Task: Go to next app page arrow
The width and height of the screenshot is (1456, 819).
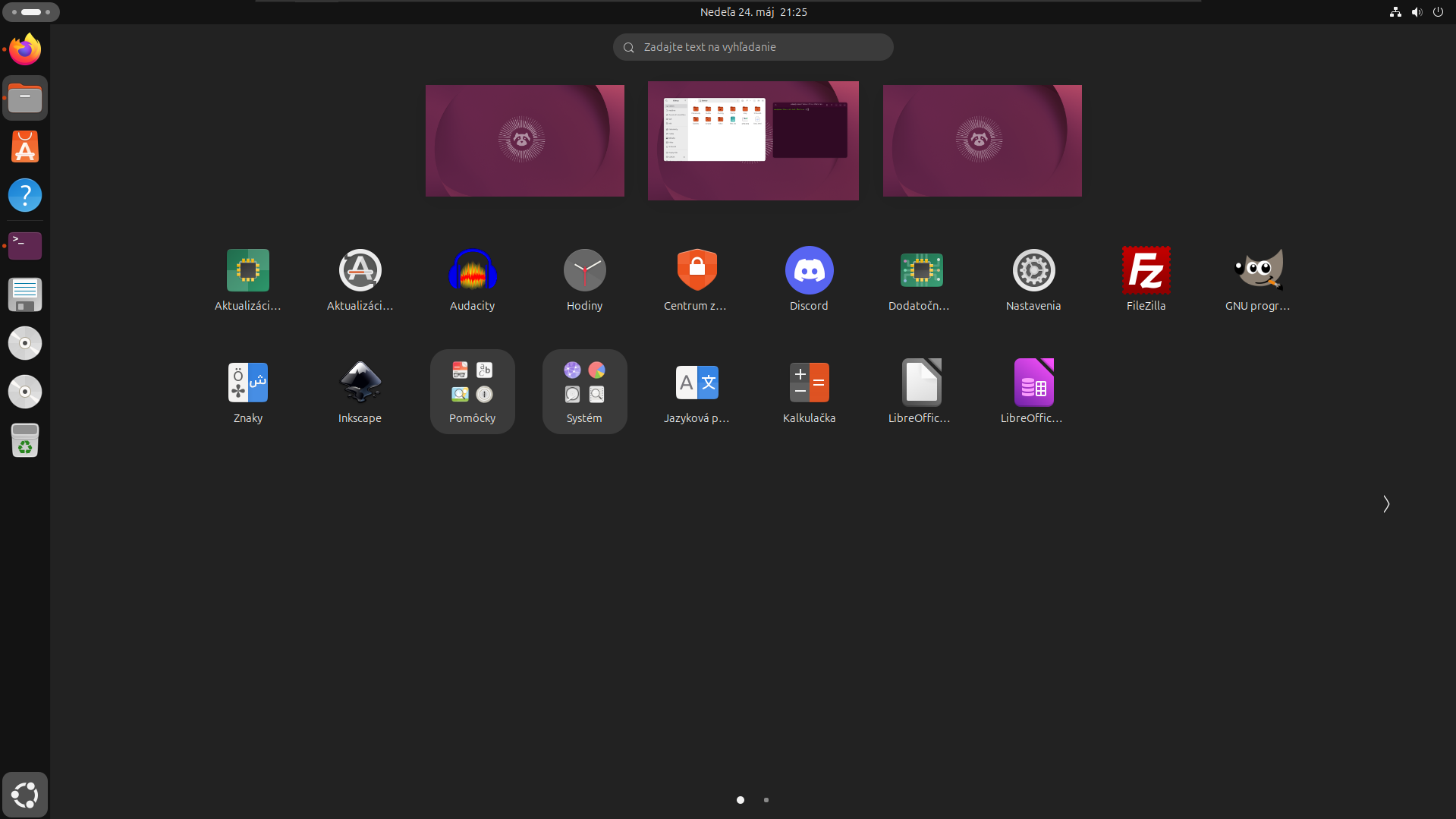Action: pos(1386,504)
